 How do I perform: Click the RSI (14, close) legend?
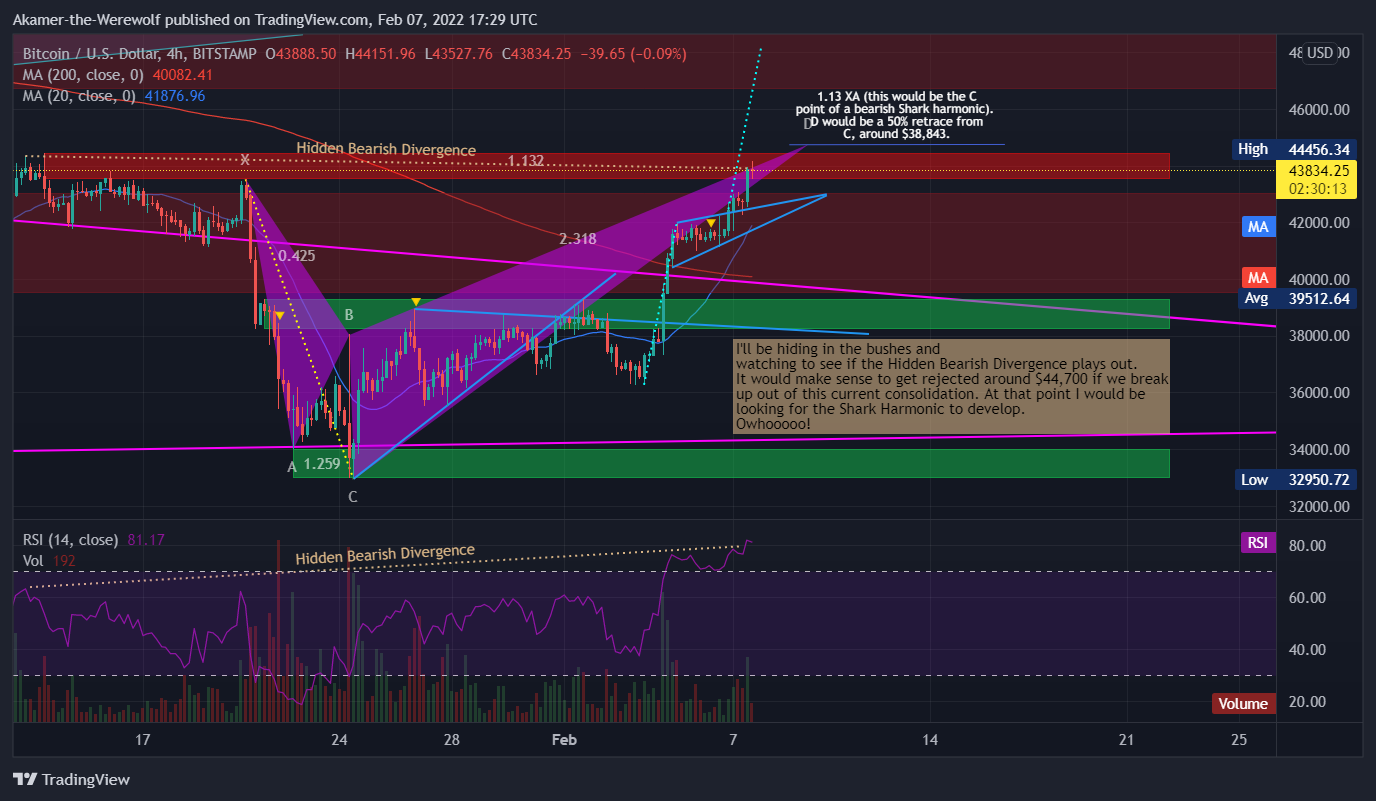pos(94,540)
